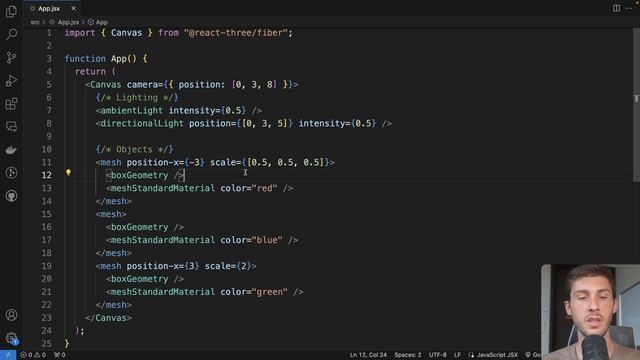
Task: Click the lightbulb code action on line 12
Action: 68,173
